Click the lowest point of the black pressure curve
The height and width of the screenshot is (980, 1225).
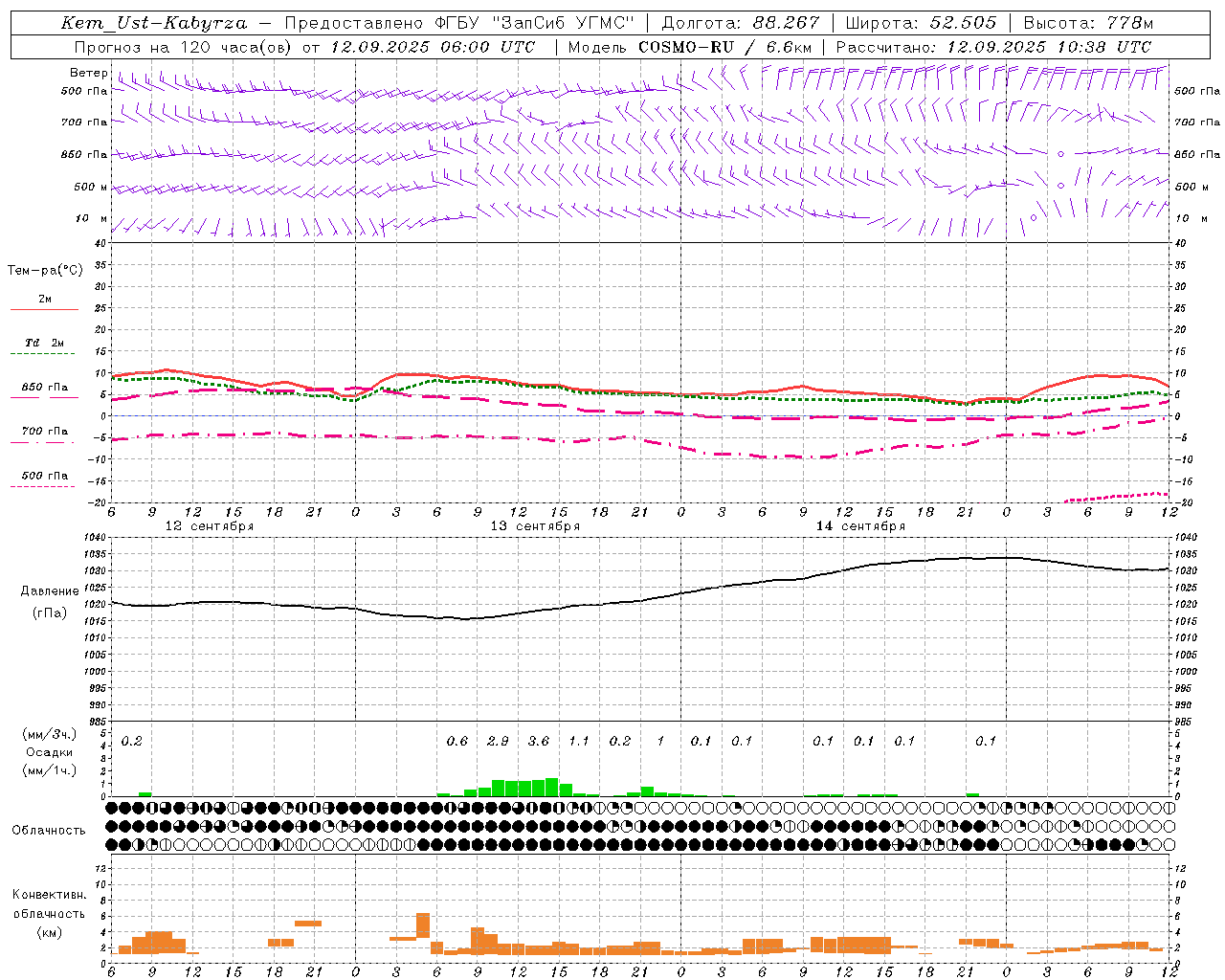tap(466, 619)
